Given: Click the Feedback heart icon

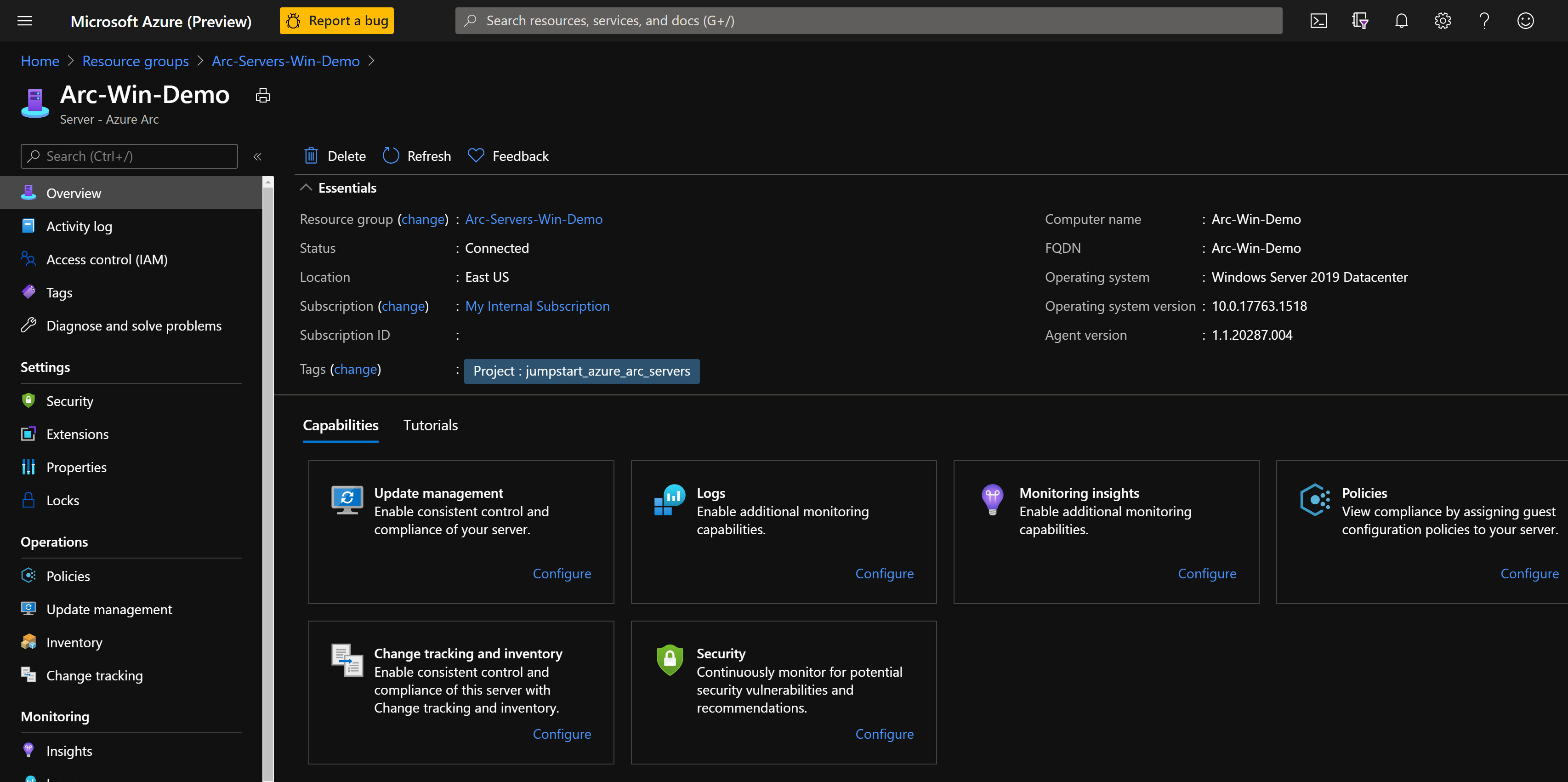Looking at the screenshot, I should 476,156.
